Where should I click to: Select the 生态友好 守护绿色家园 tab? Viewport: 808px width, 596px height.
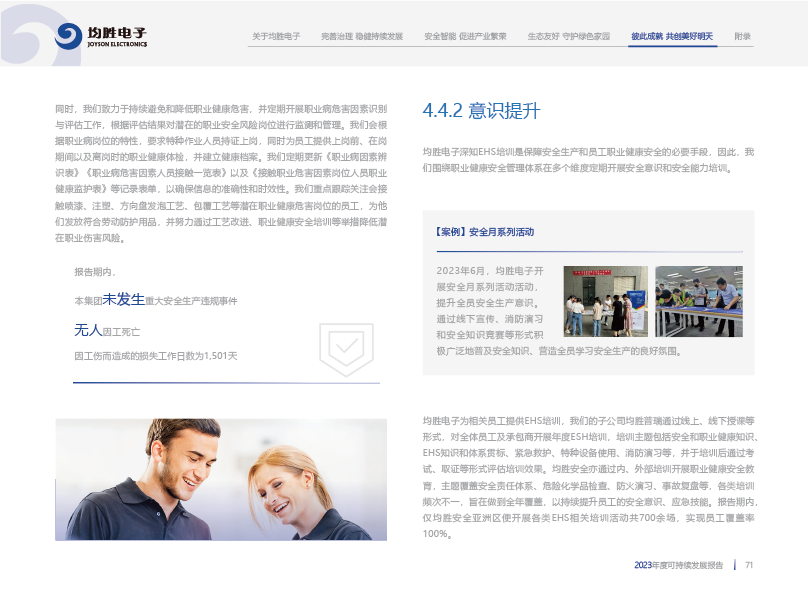568,36
